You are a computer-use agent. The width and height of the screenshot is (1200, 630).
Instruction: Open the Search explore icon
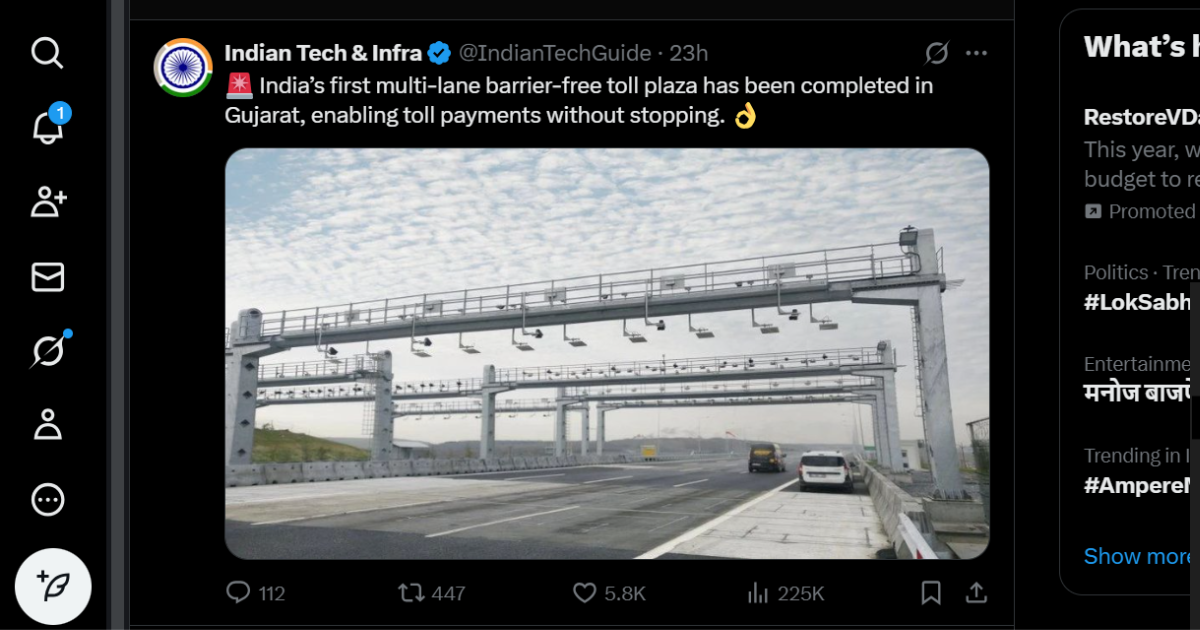pyautogui.click(x=47, y=53)
